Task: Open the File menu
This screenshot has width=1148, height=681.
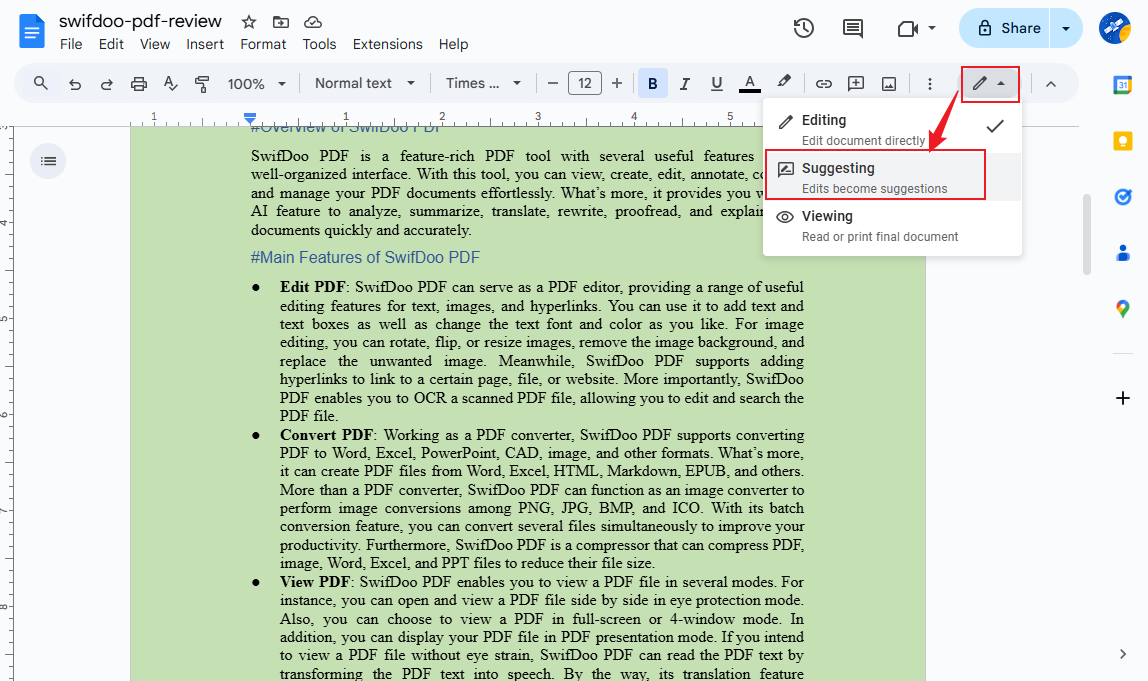Action: click(71, 44)
